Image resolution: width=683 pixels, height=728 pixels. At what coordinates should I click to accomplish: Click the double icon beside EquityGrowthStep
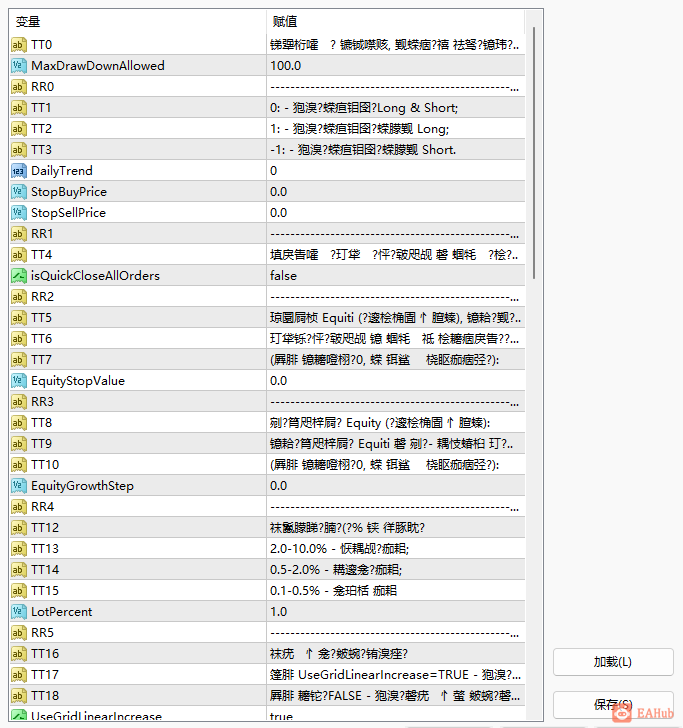(x=19, y=486)
